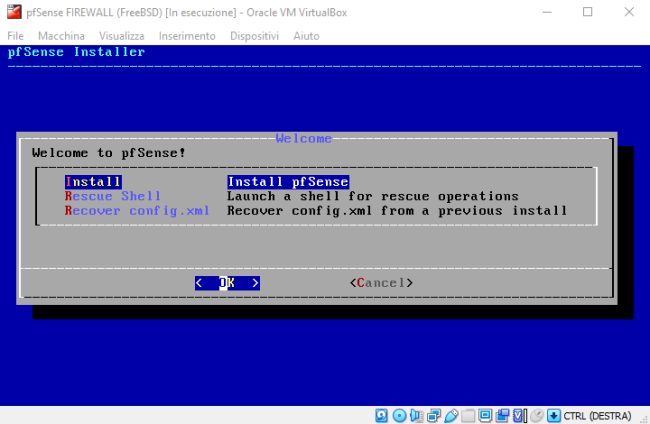This screenshot has height=424, width=650.
Task: Click the Cancel button in installer
Action: click(x=381, y=283)
